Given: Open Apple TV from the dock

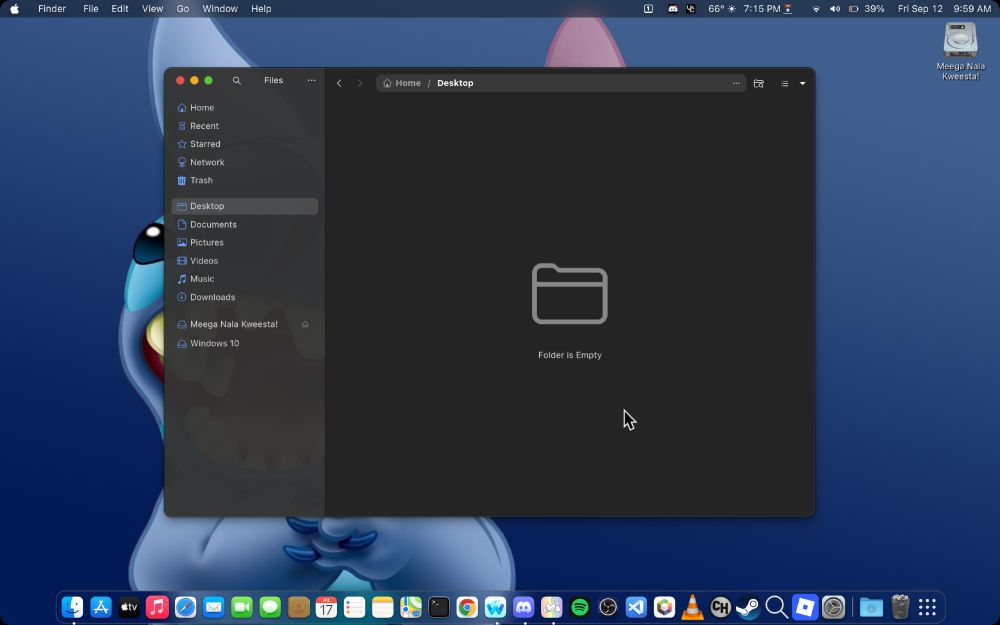Looking at the screenshot, I should (x=129, y=607).
